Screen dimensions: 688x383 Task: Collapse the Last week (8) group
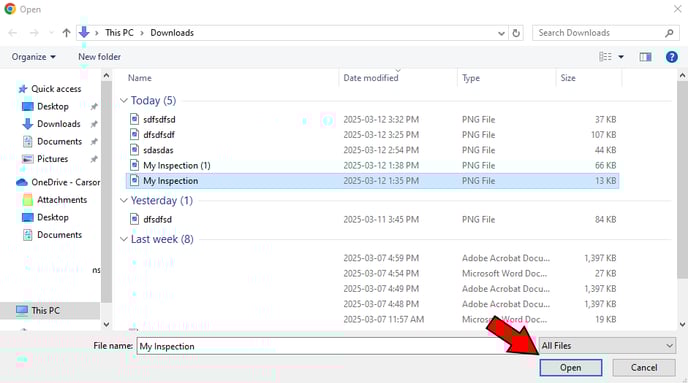124,239
